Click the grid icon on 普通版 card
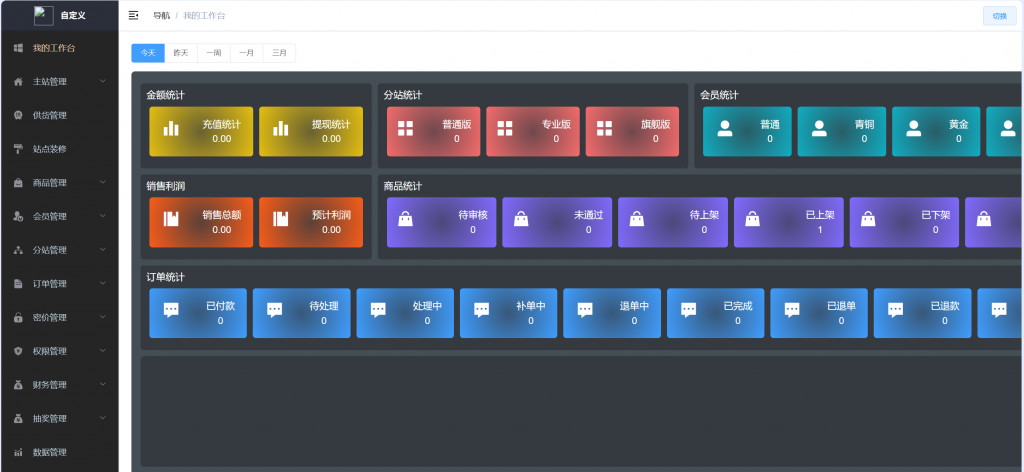 point(406,129)
